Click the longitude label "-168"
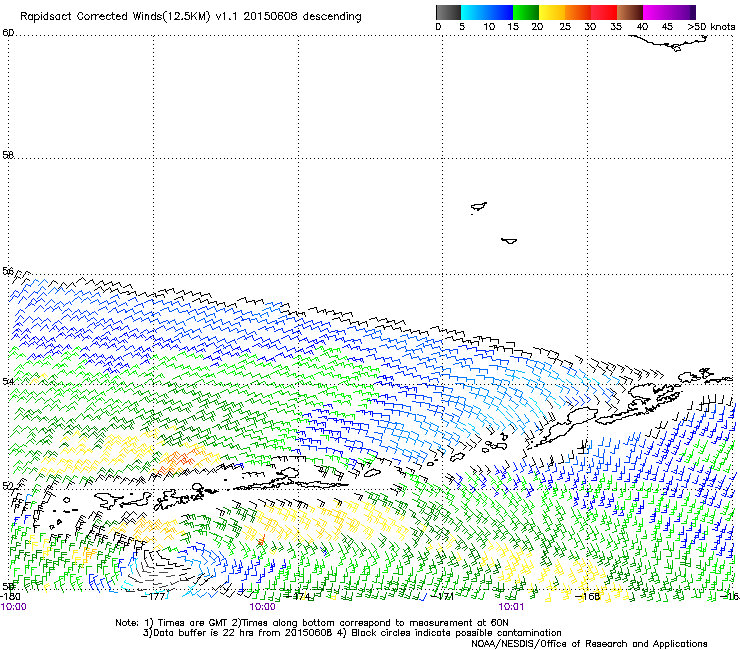This screenshot has height=650, width=740. [588, 596]
